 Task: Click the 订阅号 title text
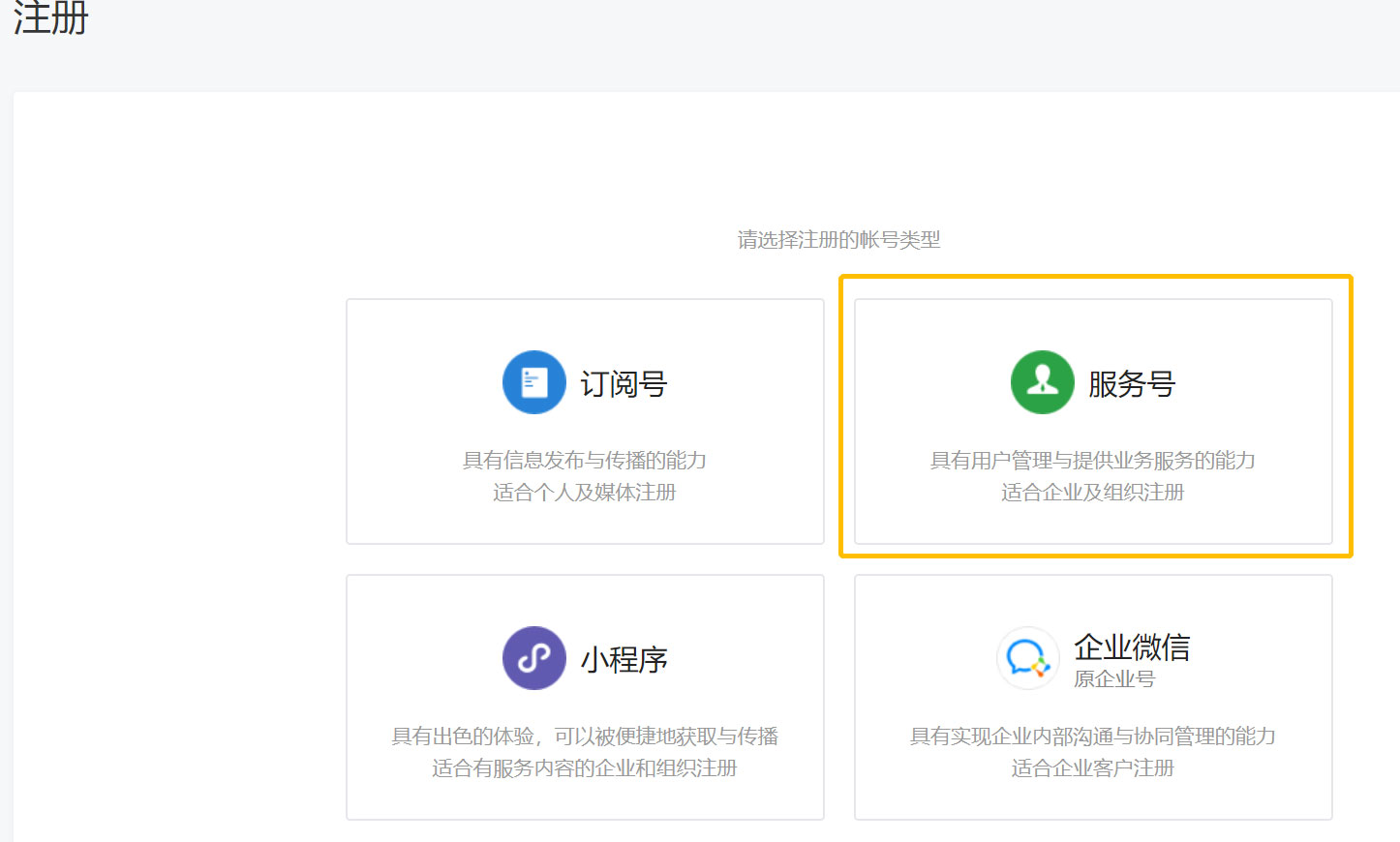pyautogui.click(x=623, y=384)
